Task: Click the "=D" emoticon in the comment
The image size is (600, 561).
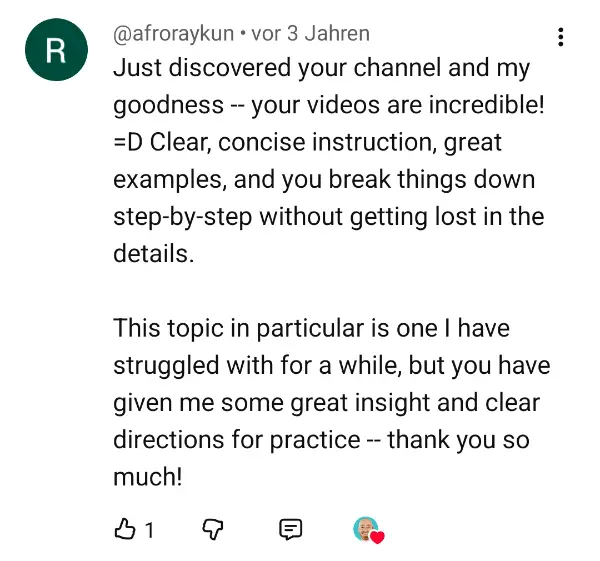Action: point(128,143)
